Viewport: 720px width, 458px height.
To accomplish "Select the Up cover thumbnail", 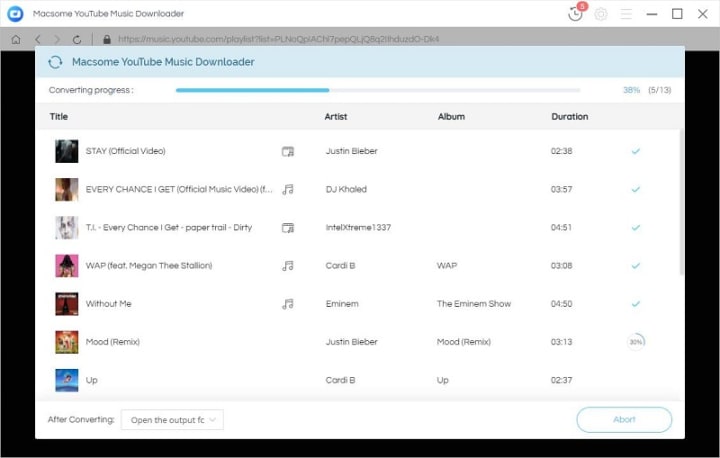I will (67, 380).
